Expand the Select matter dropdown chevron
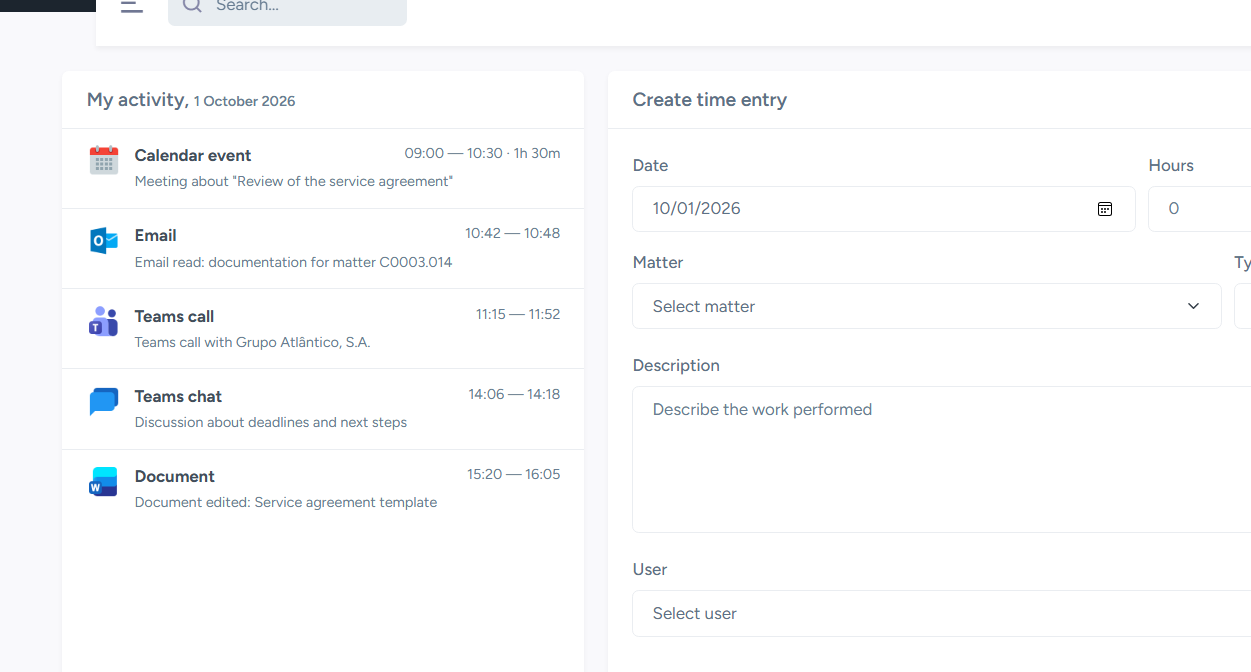This screenshot has width=1251, height=672. click(1193, 306)
